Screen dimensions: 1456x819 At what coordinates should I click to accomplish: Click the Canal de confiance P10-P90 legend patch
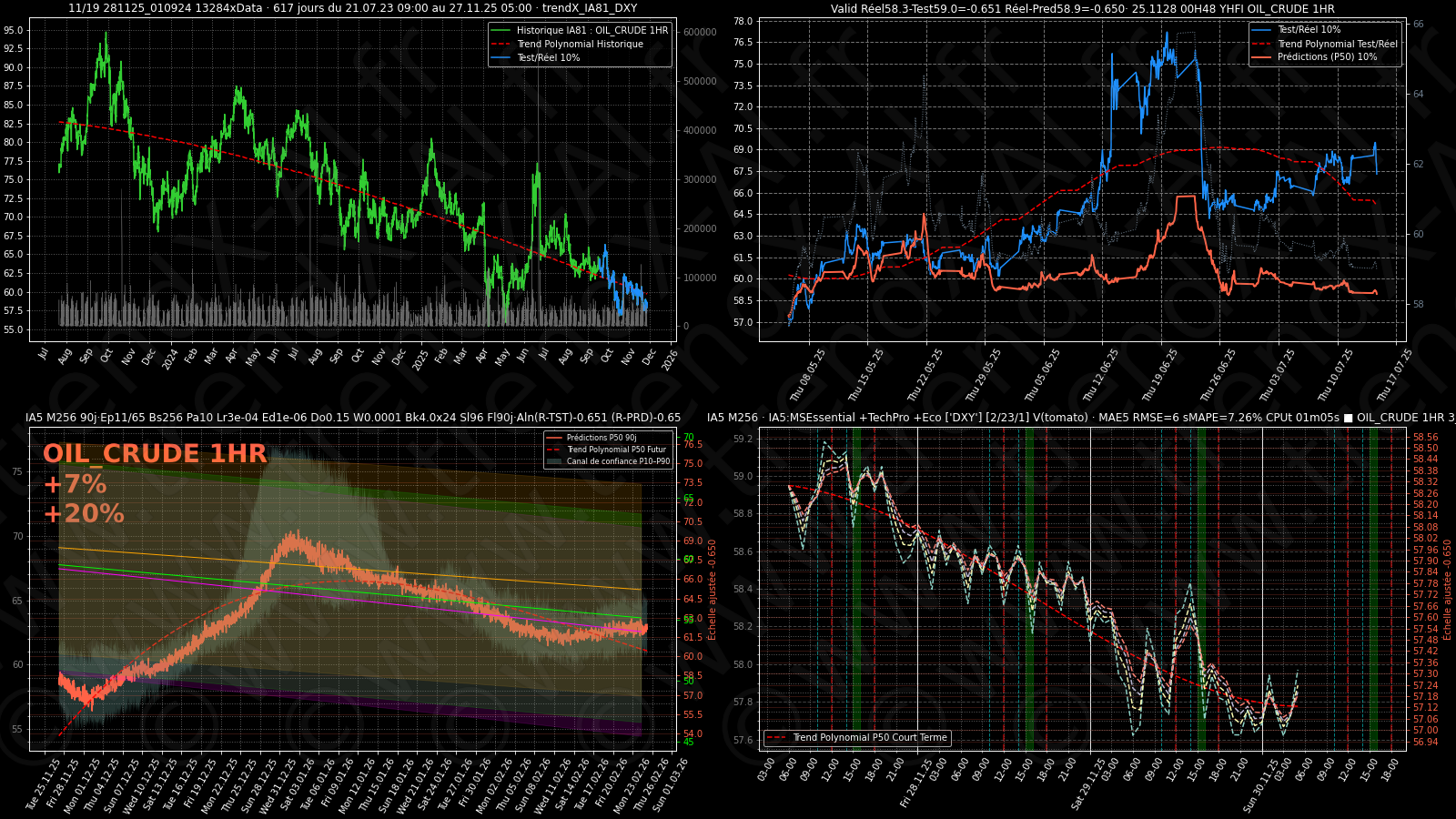pos(553,461)
